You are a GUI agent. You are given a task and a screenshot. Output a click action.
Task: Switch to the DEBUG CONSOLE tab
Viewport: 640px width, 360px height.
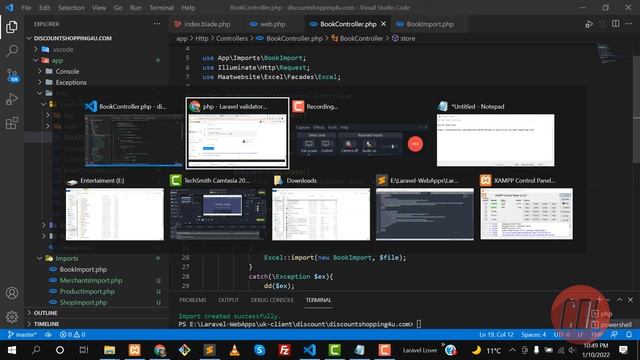[272, 300]
